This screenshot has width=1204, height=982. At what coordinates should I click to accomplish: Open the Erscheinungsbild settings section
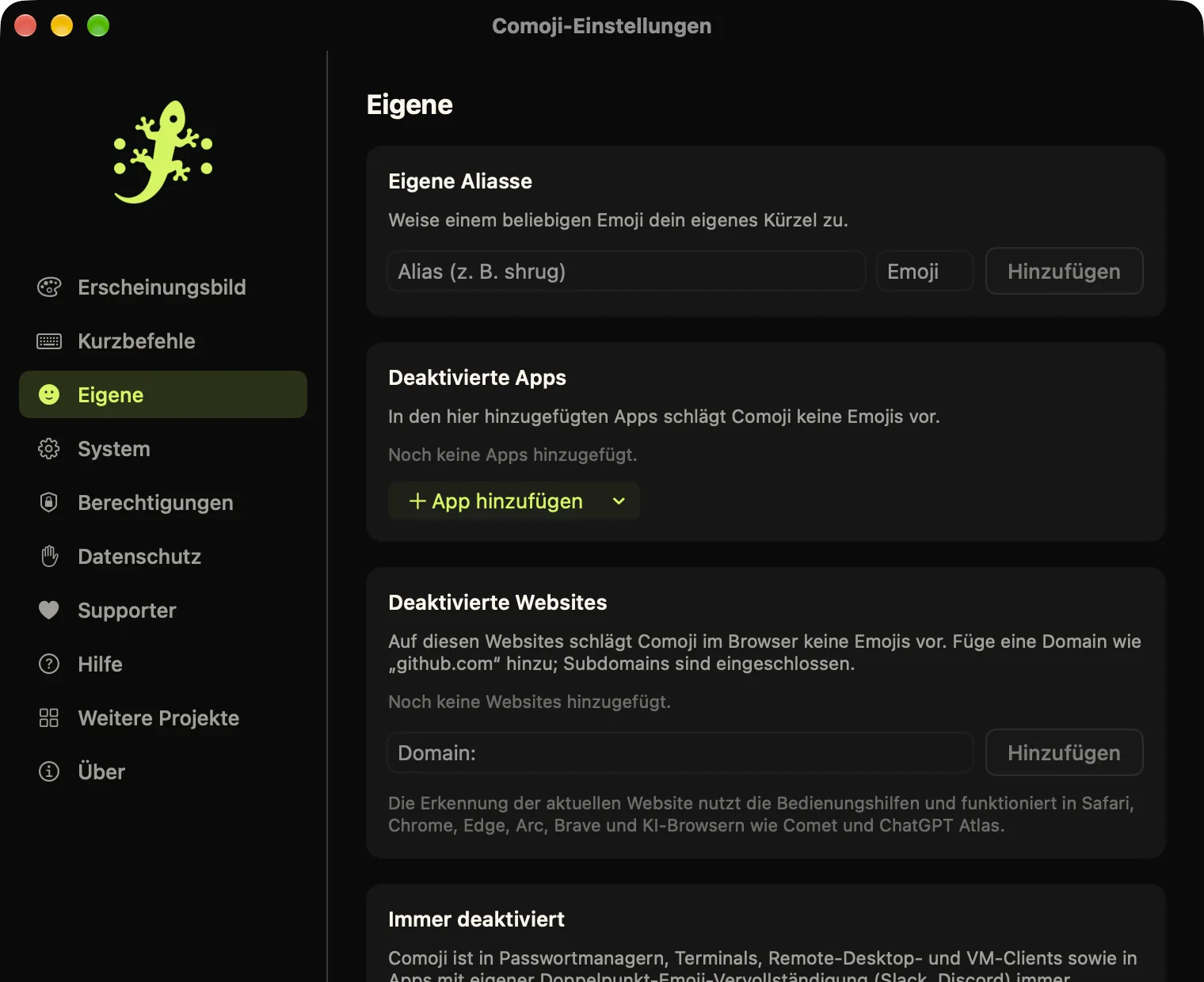[x=163, y=287]
